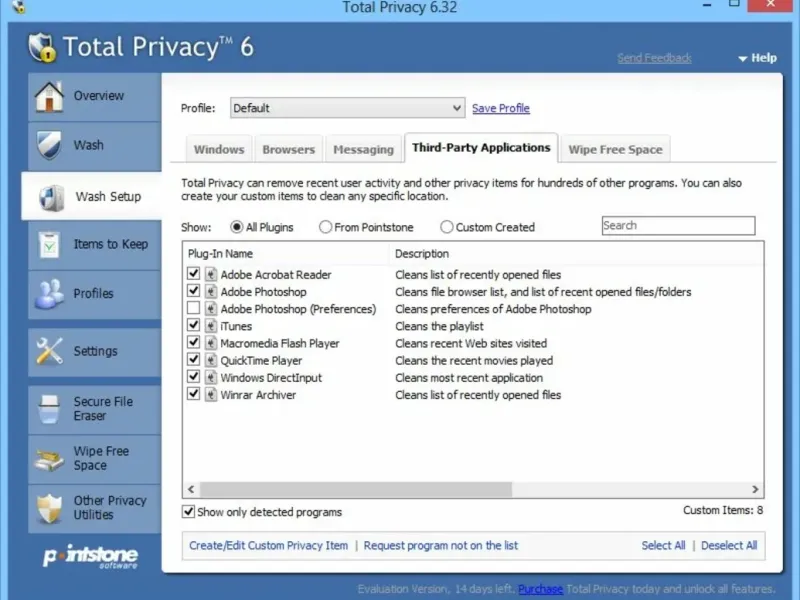Screen dimensions: 800x600
Task: Click the Send Feedback link
Action: click(x=654, y=58)
